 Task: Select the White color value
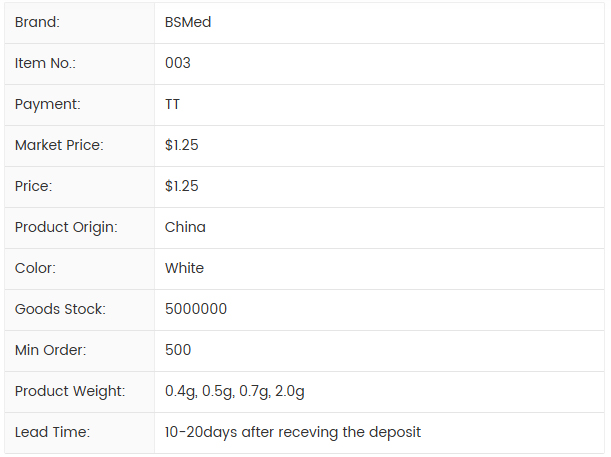pos(184,268)
